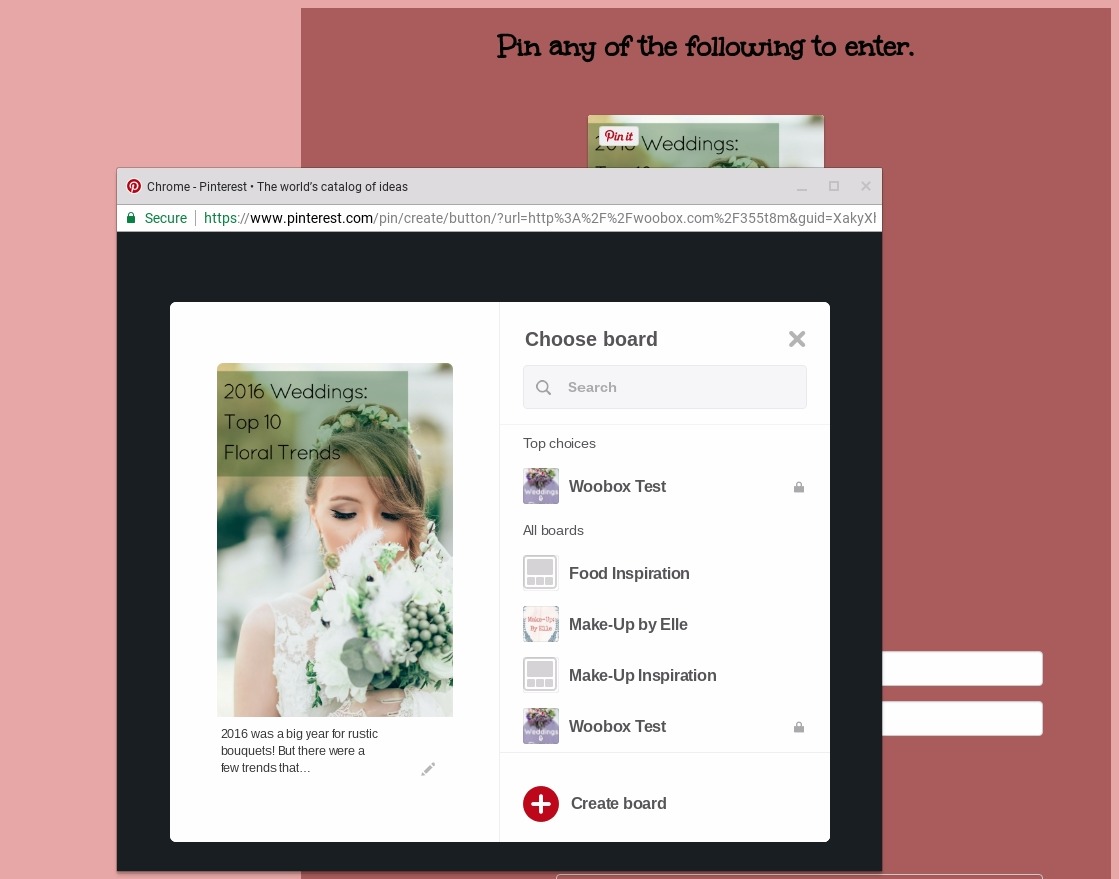
Task: Select the Make-Up by Elle board
Action: coord(664,624)
